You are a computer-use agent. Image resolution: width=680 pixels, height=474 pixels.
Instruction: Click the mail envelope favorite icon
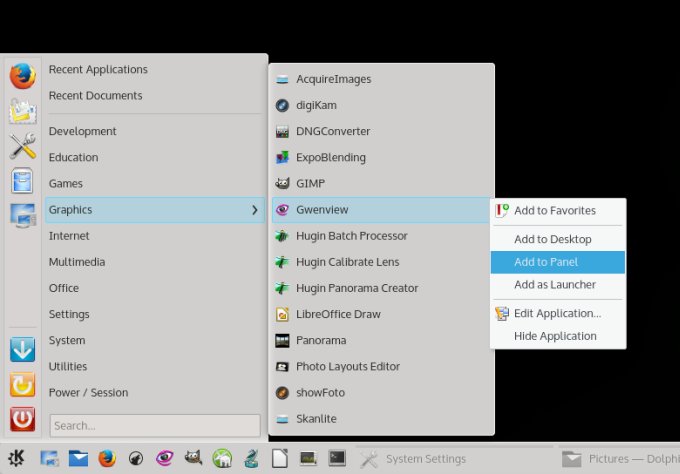pyautogui.click(x=23, y=111)
